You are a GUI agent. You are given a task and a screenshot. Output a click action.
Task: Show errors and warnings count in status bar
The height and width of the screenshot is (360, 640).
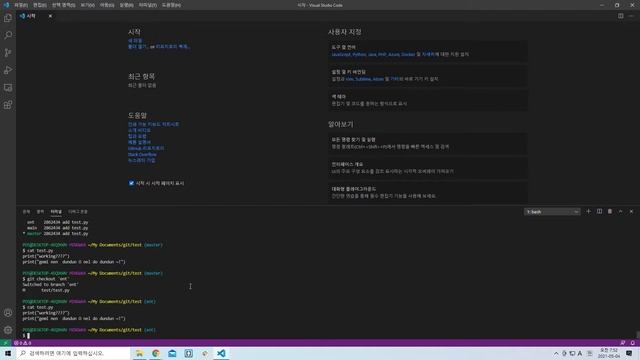(x=23, y=343)
